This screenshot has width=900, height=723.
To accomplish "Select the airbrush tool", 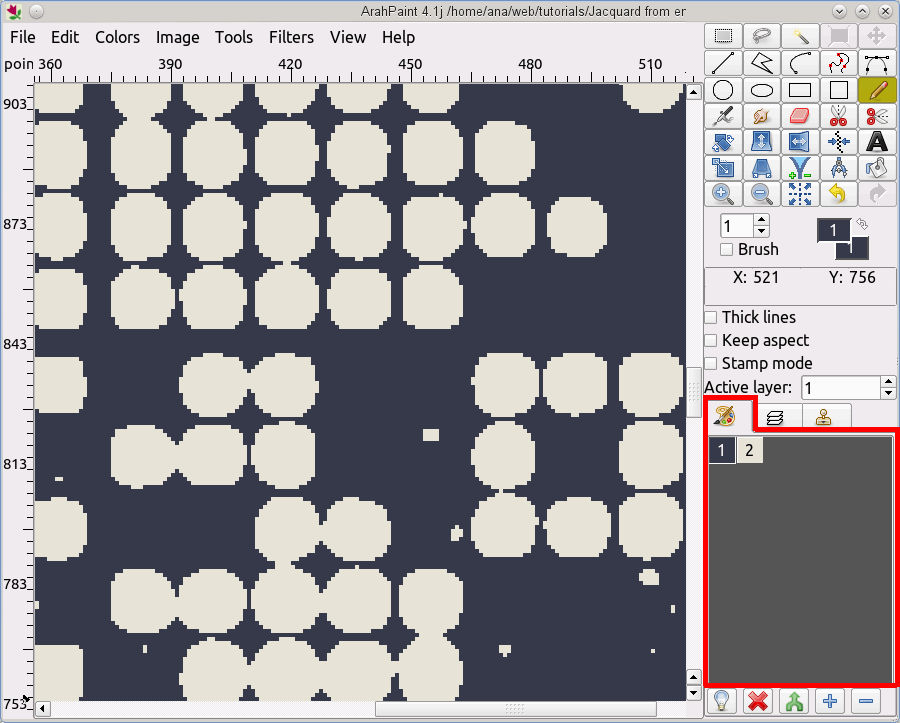I will 723,116.
